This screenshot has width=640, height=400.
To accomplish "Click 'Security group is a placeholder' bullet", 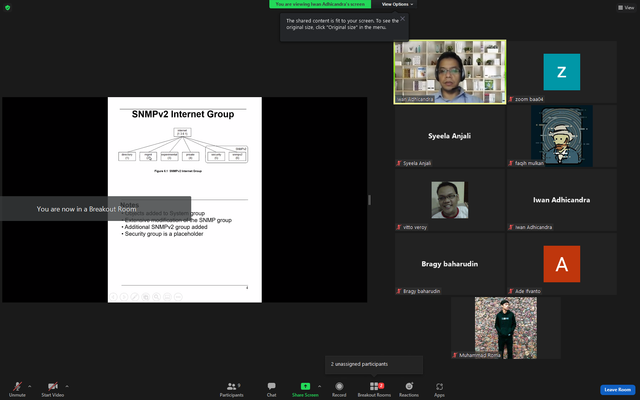I will (x=162, y=234).
